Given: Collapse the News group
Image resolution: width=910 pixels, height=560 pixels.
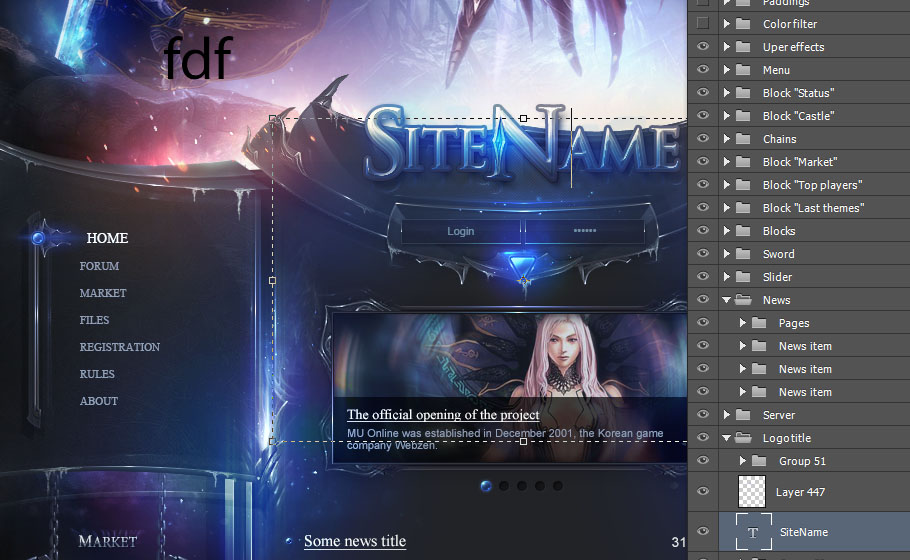Looking at the screenshot, I should pos(727,300).
